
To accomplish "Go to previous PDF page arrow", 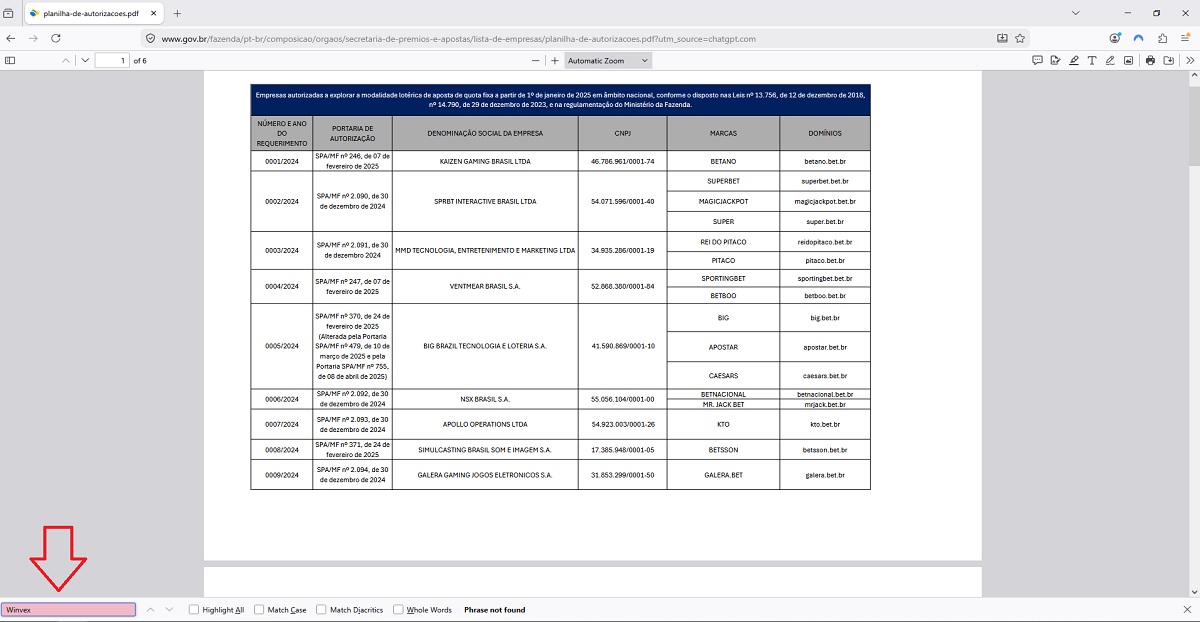I will coord(66,60).
